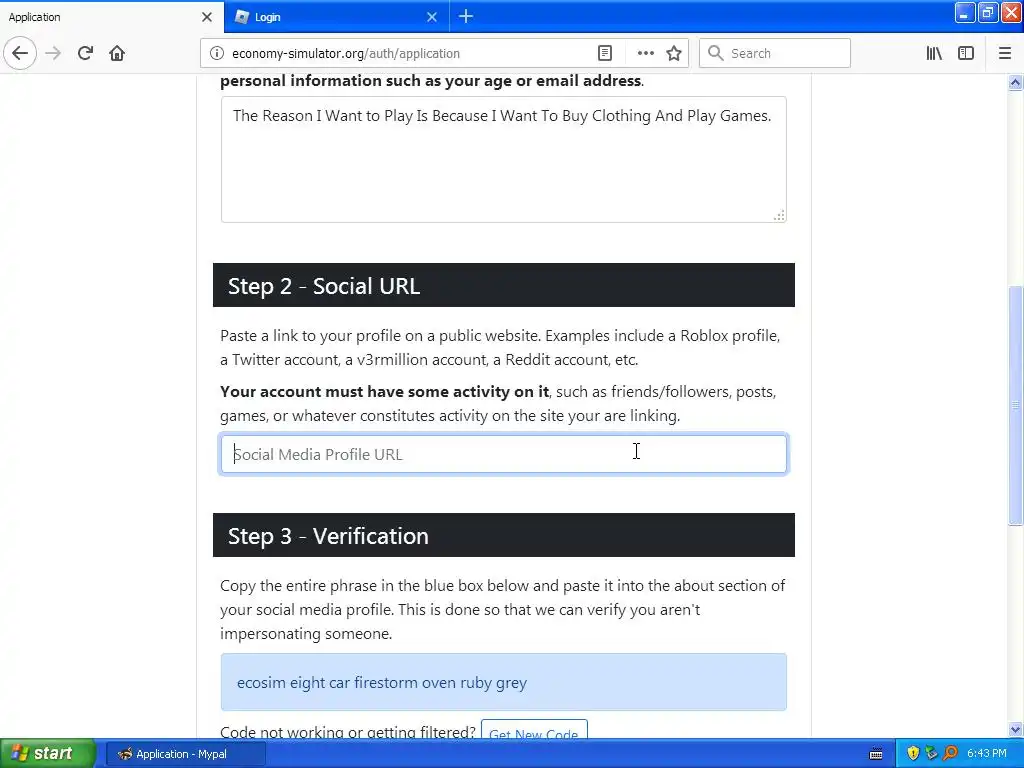Restore down the browser window
The height and width of the screenshot is (768, 1024).
coord(988,12)
